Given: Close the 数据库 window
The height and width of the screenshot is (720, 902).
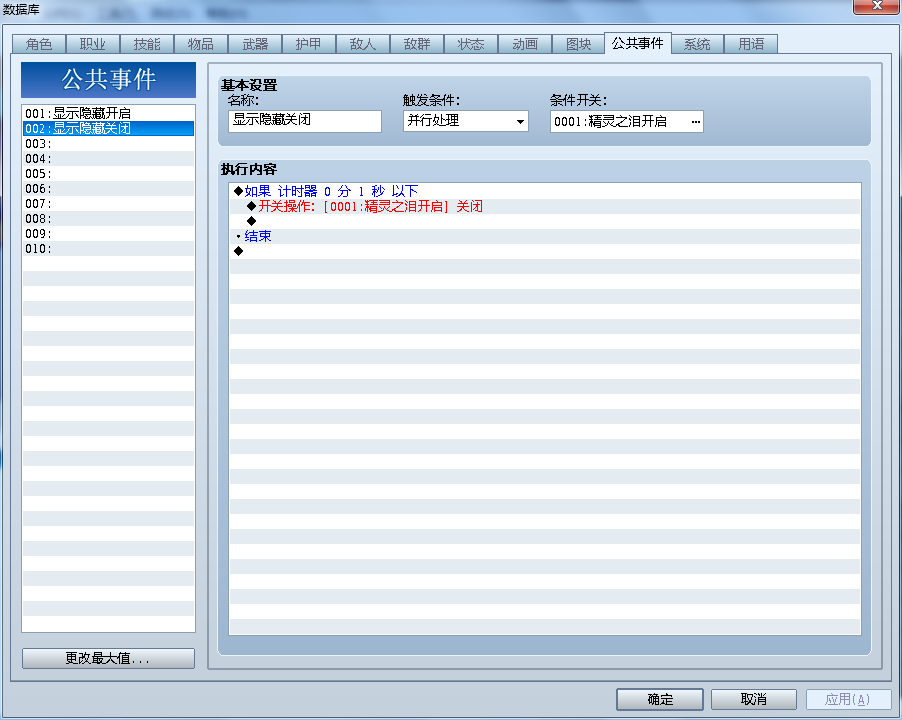Looking at the screenshot, I should [x=877, y=6].
